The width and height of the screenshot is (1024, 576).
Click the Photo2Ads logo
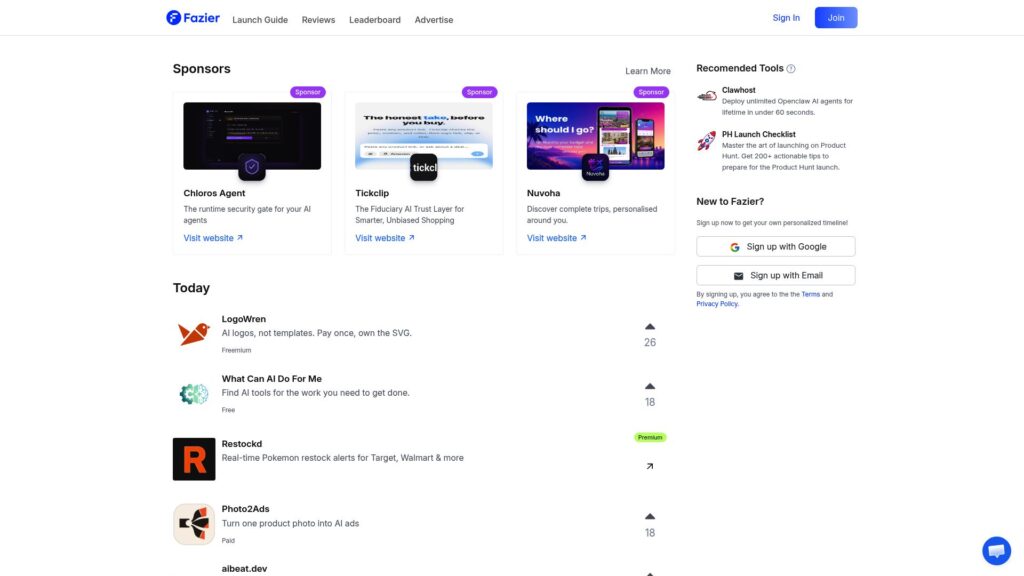(194, 524)
